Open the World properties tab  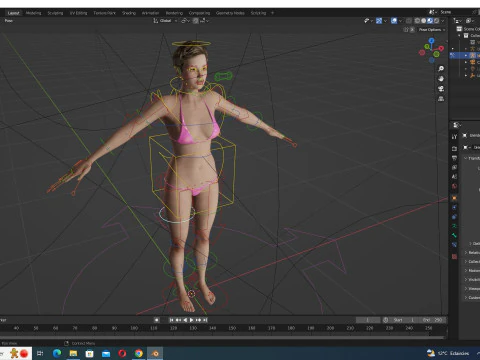point(454,186)
